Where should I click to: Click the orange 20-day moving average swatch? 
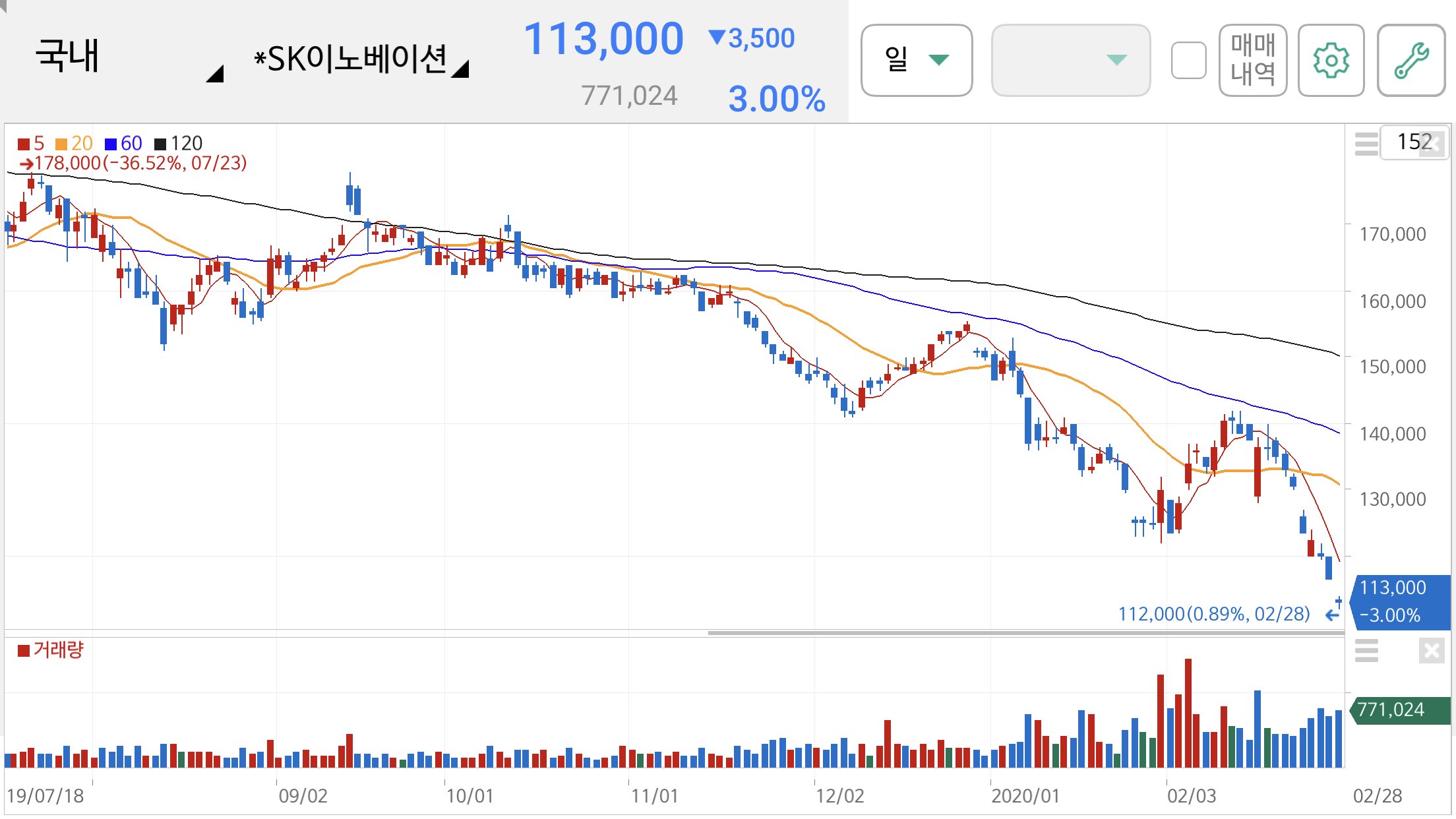(x=61, y=144)
